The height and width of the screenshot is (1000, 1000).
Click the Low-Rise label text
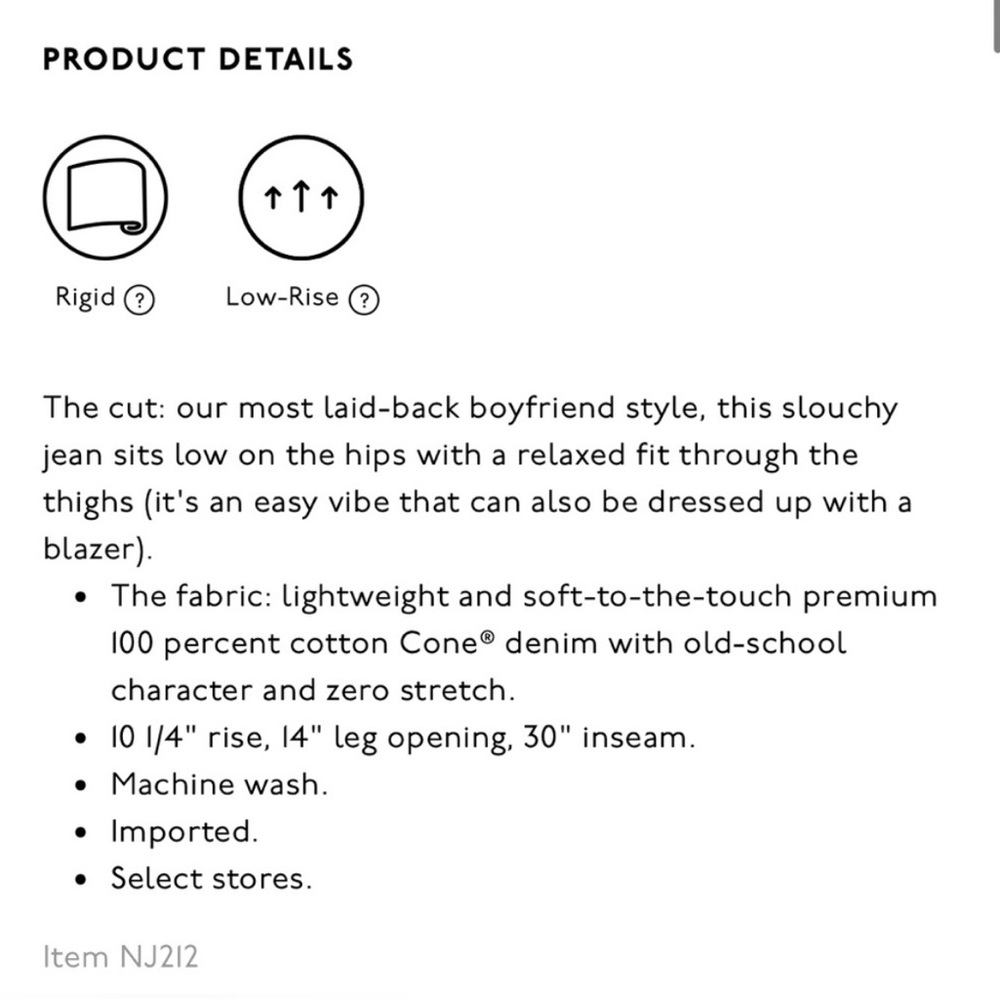[x=282, y=297]
